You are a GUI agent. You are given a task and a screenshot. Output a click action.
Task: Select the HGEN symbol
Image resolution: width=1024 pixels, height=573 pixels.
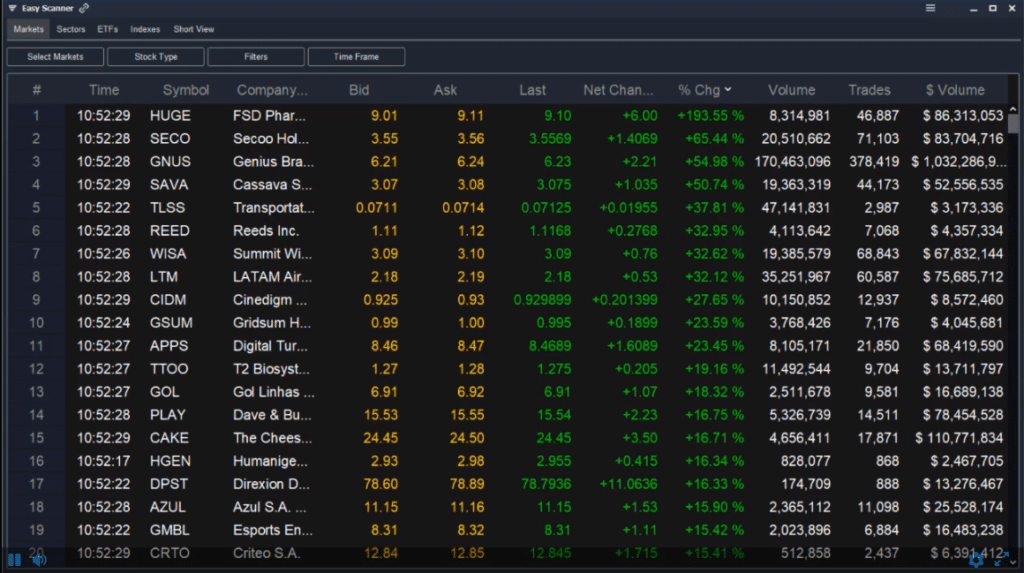[170, 461]
